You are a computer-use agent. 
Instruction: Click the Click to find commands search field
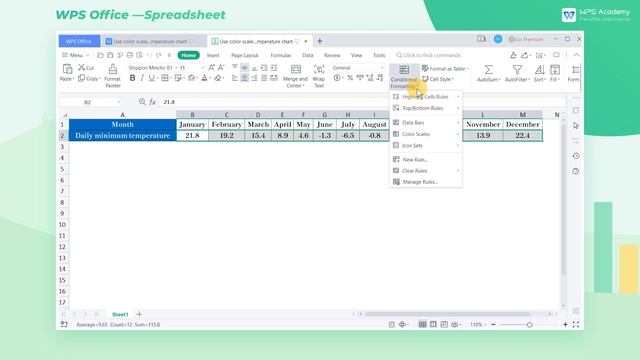[x=429, y=55]
